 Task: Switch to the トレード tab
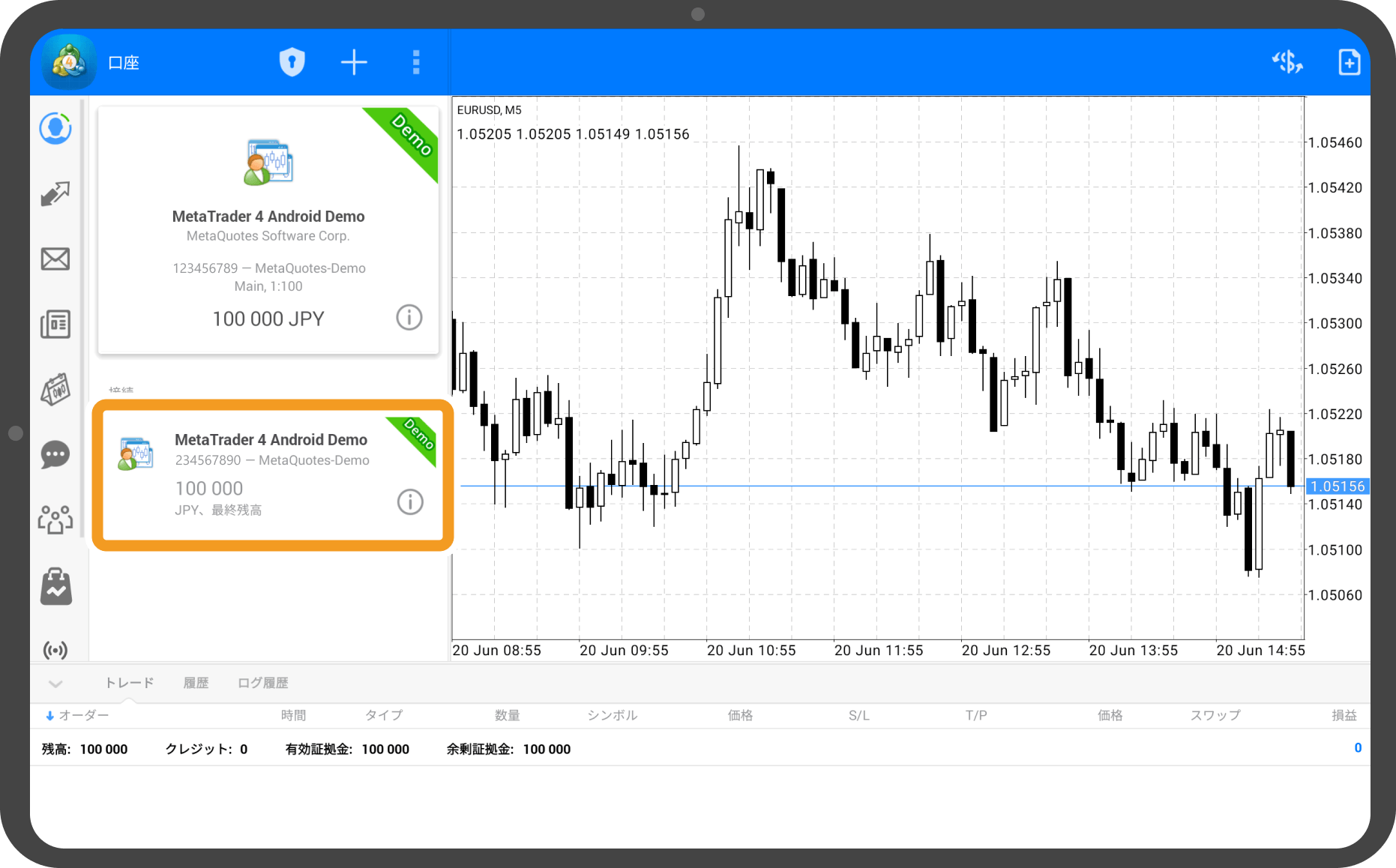click(129, 683)
